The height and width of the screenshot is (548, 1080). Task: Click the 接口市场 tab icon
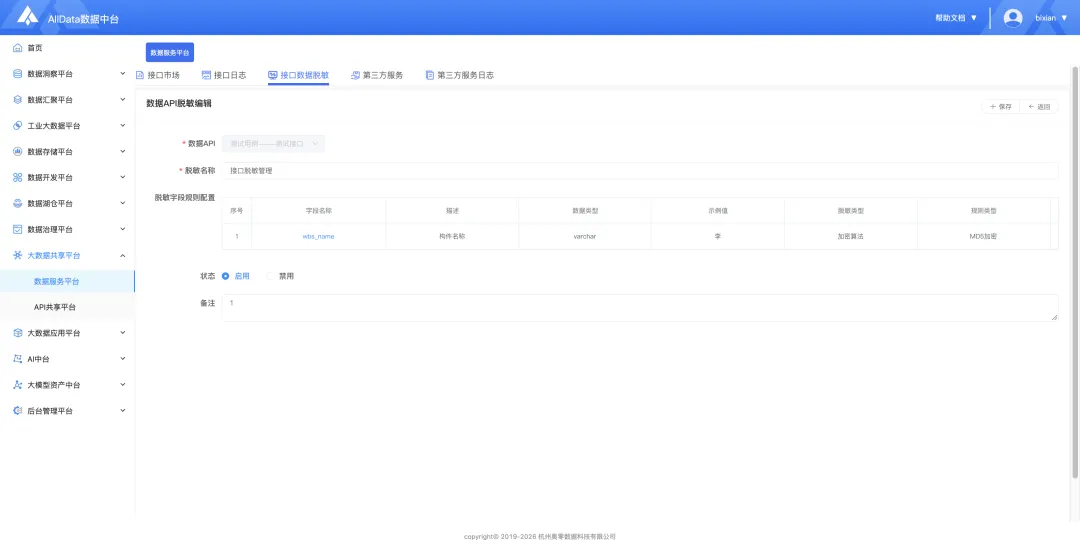[x=140, y=75]
